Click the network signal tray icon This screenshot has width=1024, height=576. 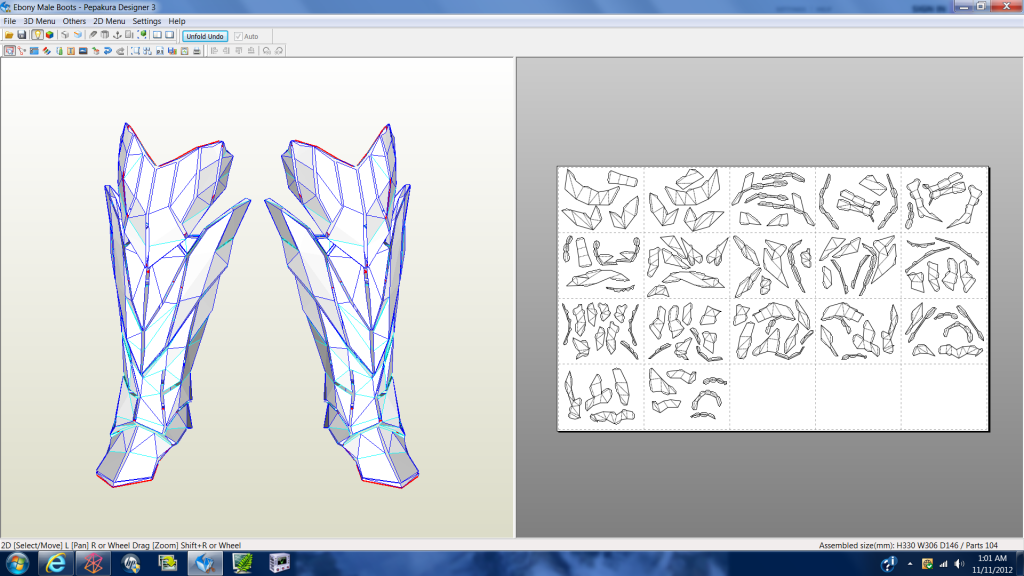tap(943, 564)
